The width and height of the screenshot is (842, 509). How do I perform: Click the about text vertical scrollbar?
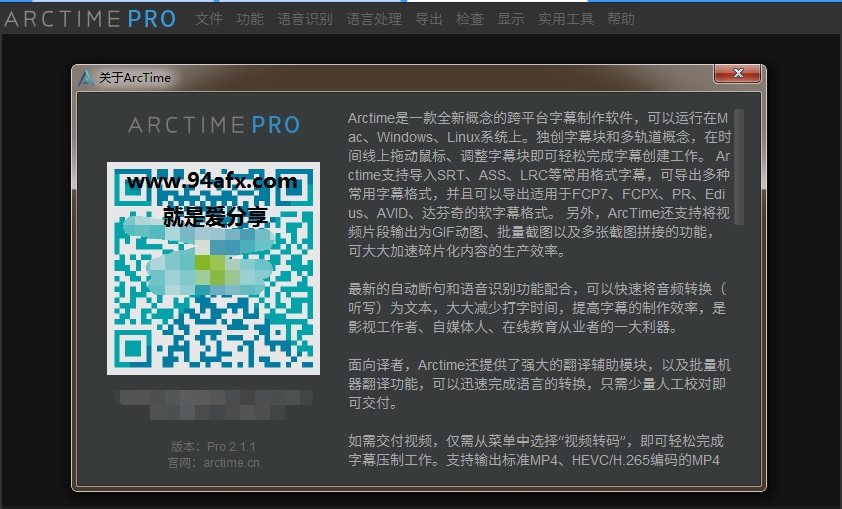739,166
